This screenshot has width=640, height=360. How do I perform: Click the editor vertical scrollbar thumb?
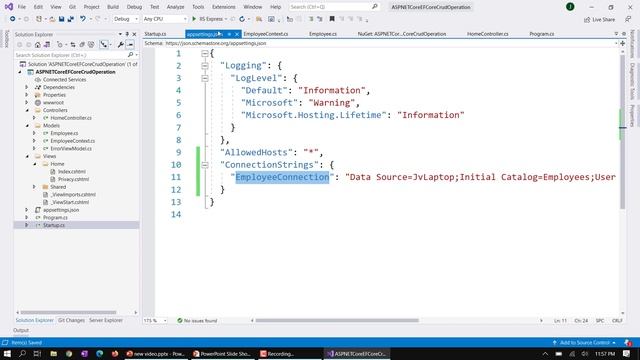tap(622, 133)
